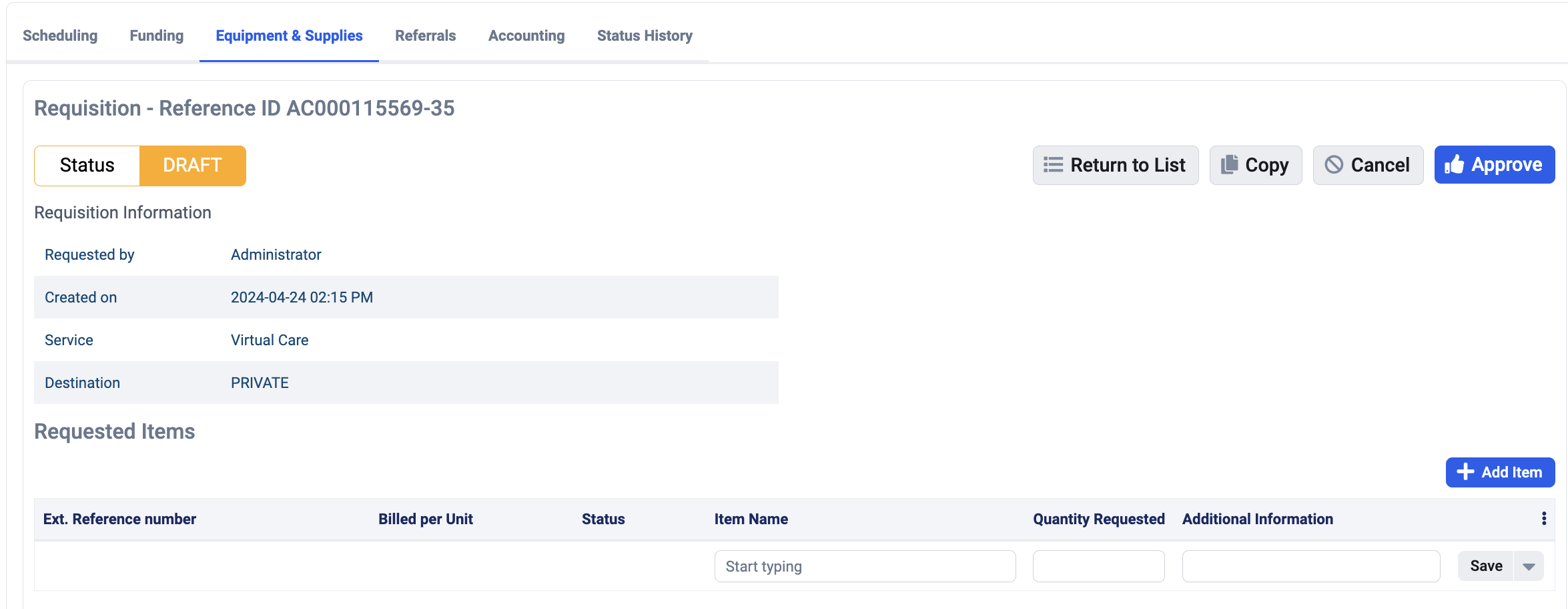Screen dimensions: 1568x609
Task: Focus the Quantity Requested input field
Action: pos(1098,566)
